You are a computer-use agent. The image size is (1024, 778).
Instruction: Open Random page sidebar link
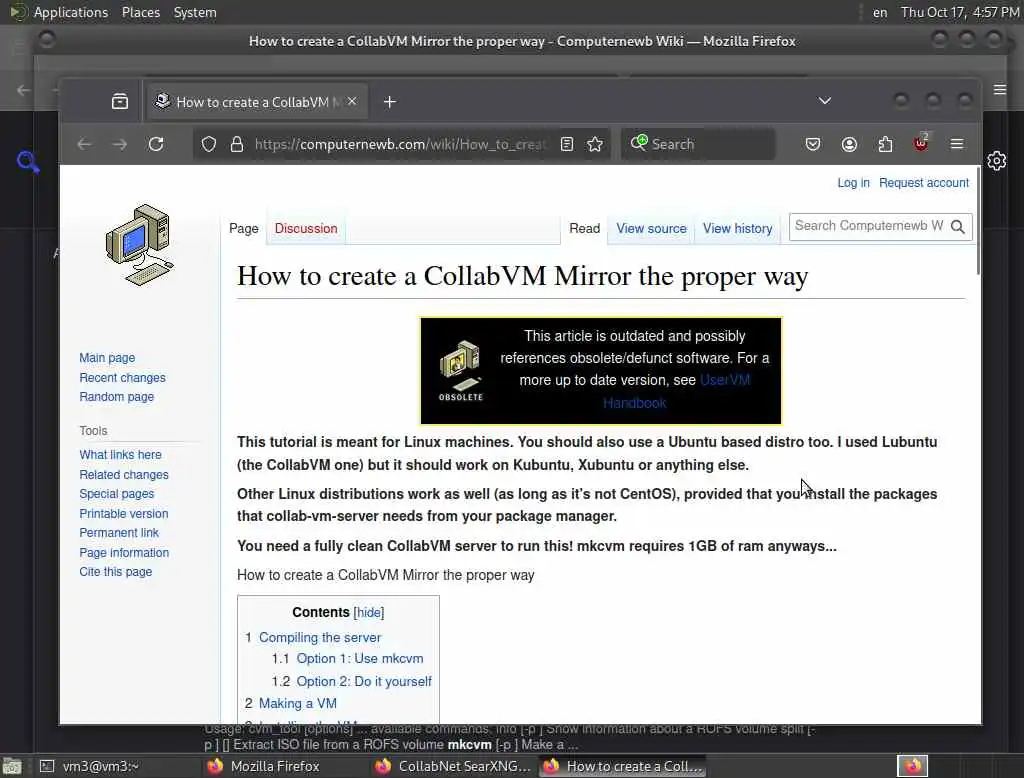(x=116, y=397)
